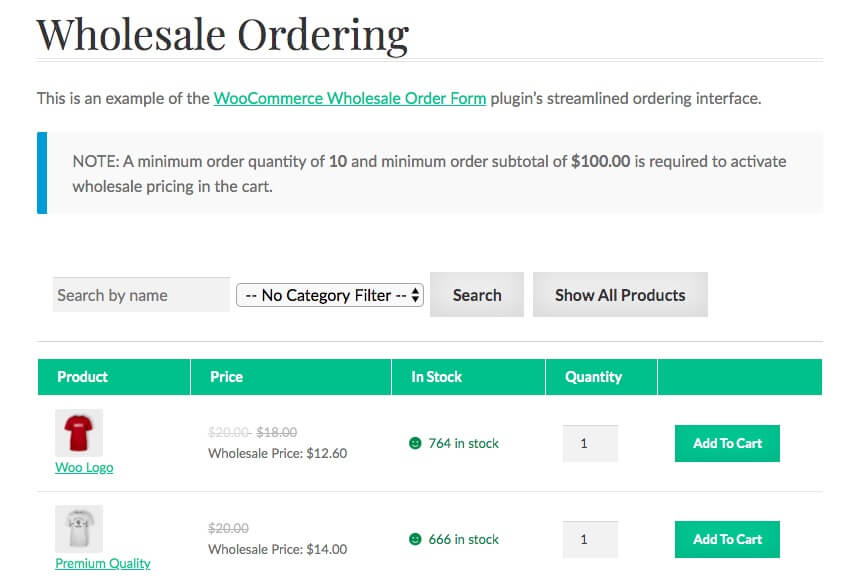Open the Woo Logo product link
The height and width of the screenshot is (586, 860).
84,467
